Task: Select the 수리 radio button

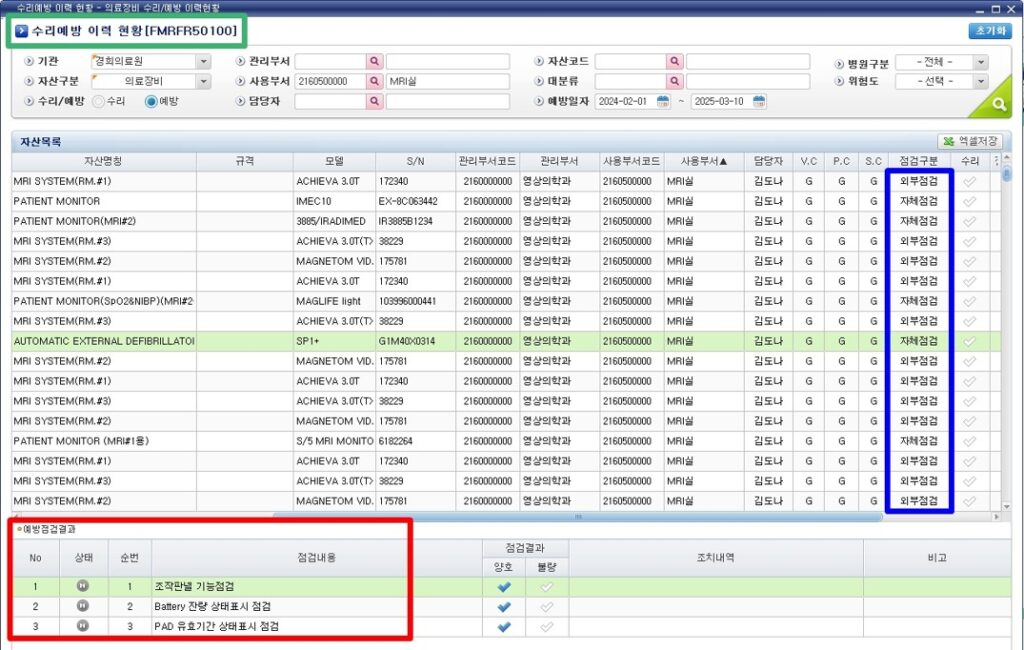Action: click(x=99, y=101)
